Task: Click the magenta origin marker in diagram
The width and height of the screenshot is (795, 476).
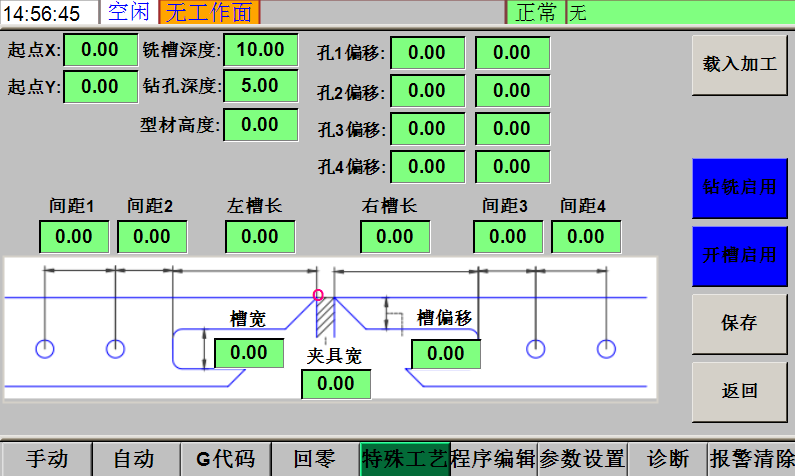Action: [x=319, y=294]
